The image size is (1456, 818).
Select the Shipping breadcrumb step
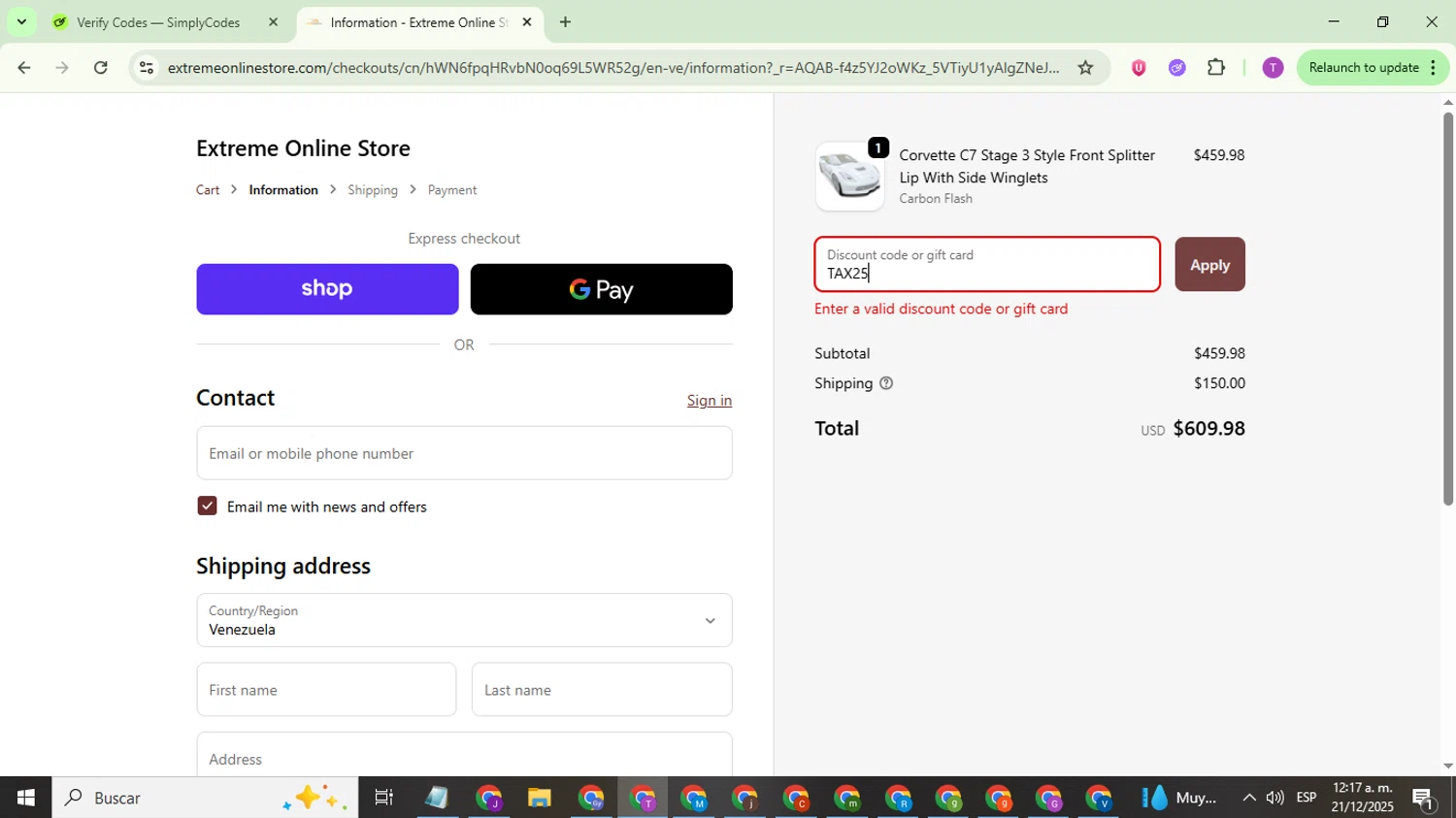[373, 190]
